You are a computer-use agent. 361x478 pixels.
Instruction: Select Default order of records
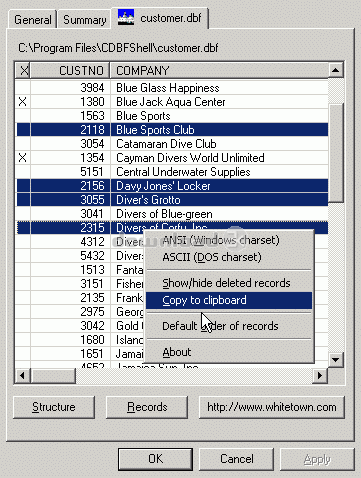pyautogui.click(x=229, y=326)
